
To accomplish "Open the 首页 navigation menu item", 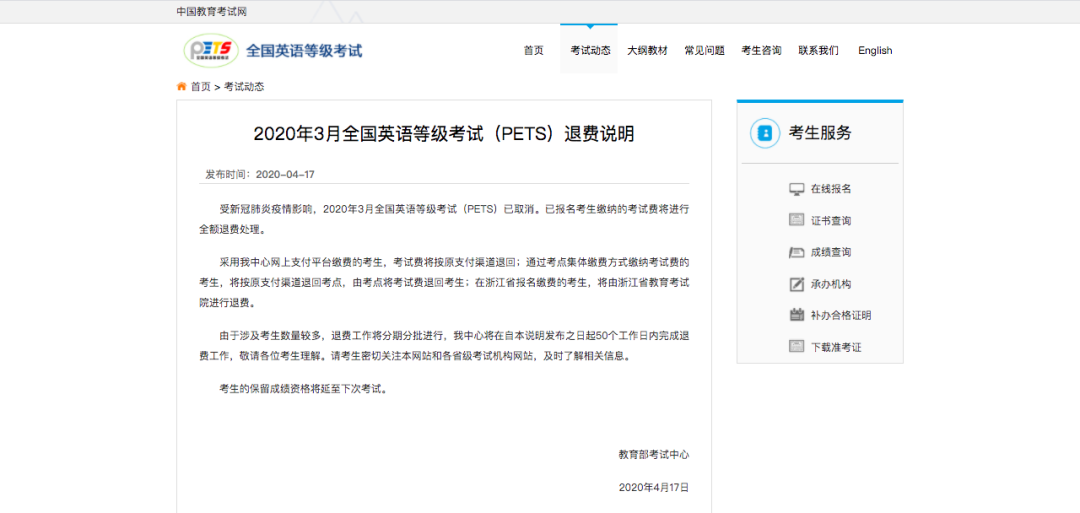I will pyautogui.click(x=533, y=51).
